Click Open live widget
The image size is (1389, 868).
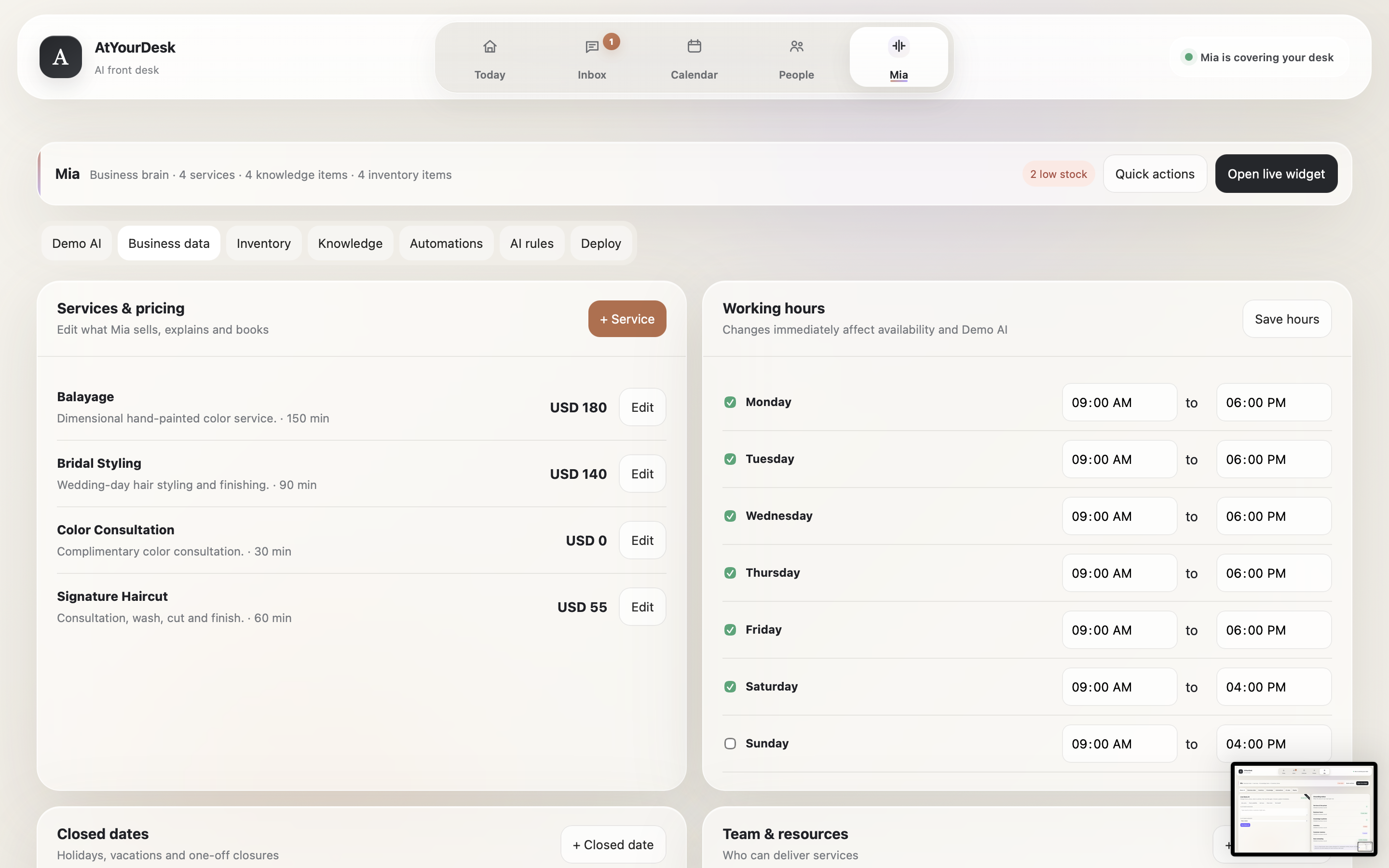[1276, 174]
